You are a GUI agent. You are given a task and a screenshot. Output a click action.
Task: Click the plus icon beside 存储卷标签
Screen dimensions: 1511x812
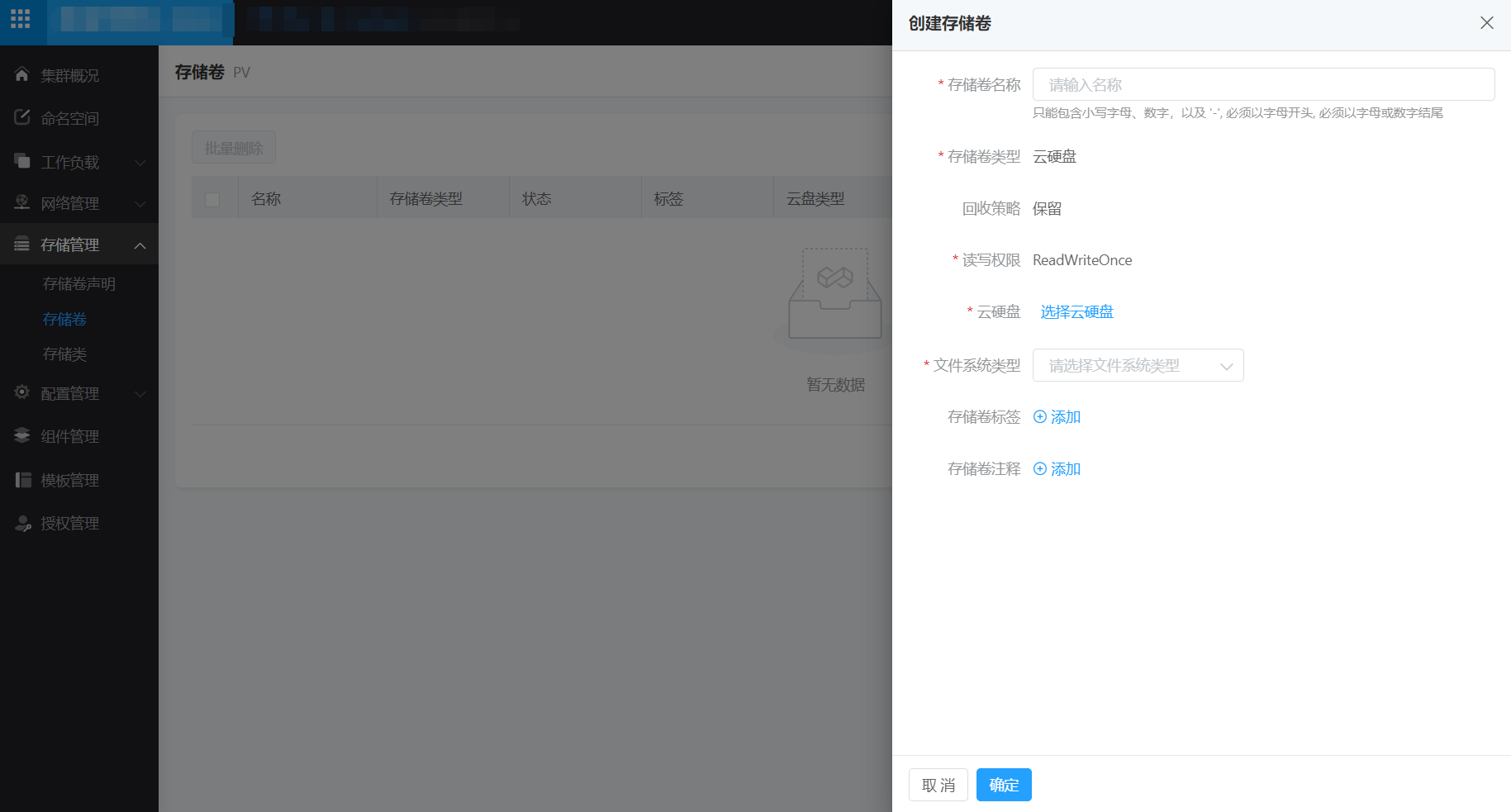click(1040, 417)
